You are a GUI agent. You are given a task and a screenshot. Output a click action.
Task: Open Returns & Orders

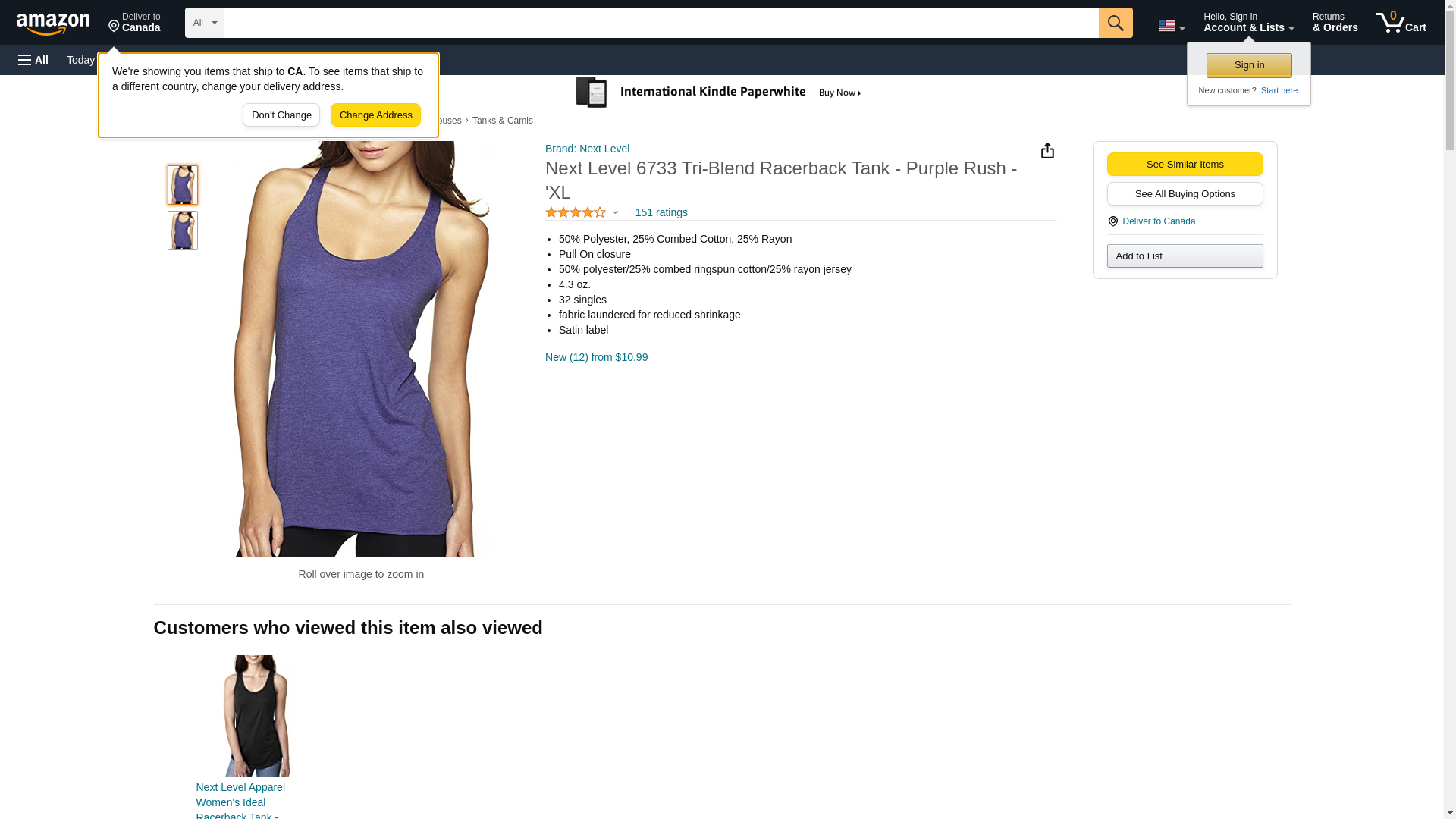tap(1335, 23)
